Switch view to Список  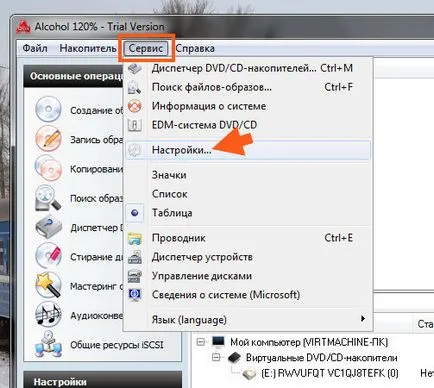[248, 194]
